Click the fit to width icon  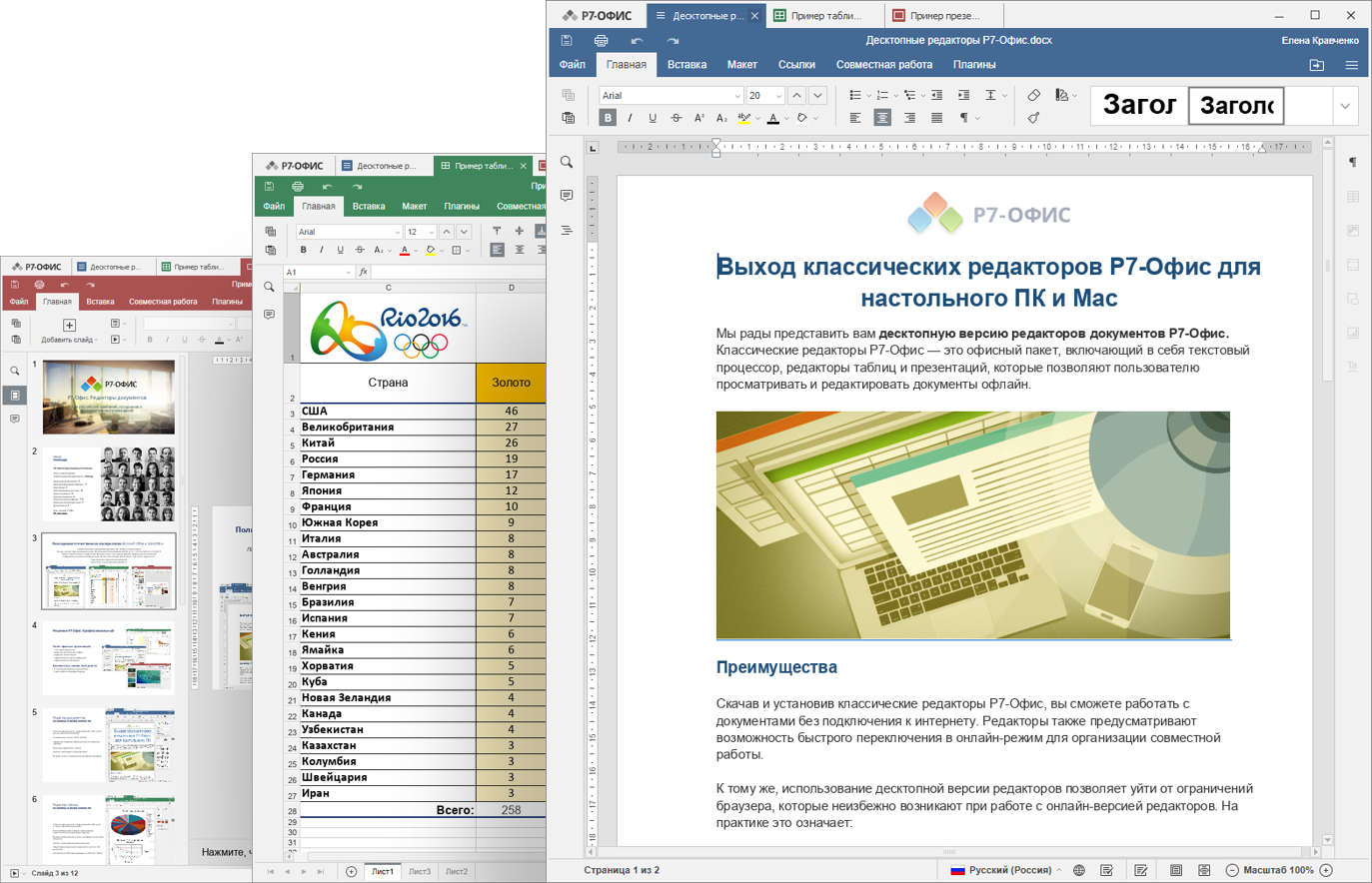tap(1204, 870)
